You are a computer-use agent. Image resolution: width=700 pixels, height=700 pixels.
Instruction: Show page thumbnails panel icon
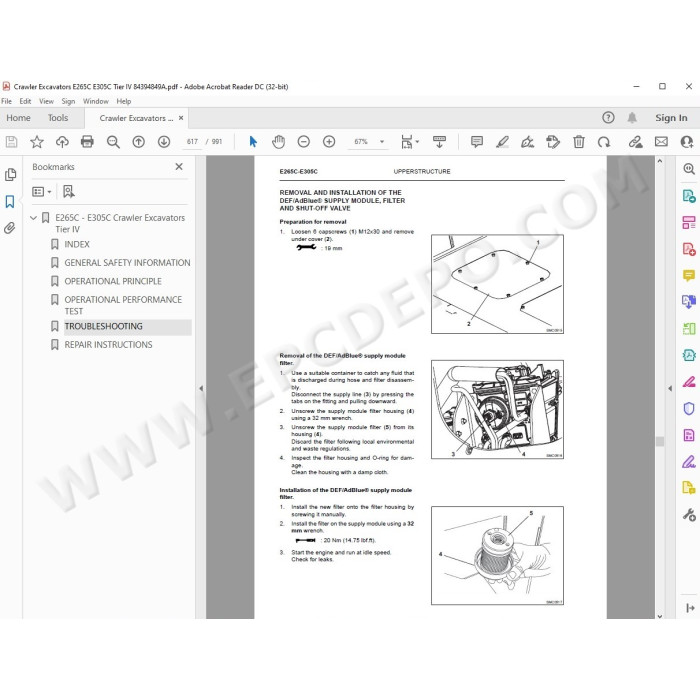(x=10, y=175)
